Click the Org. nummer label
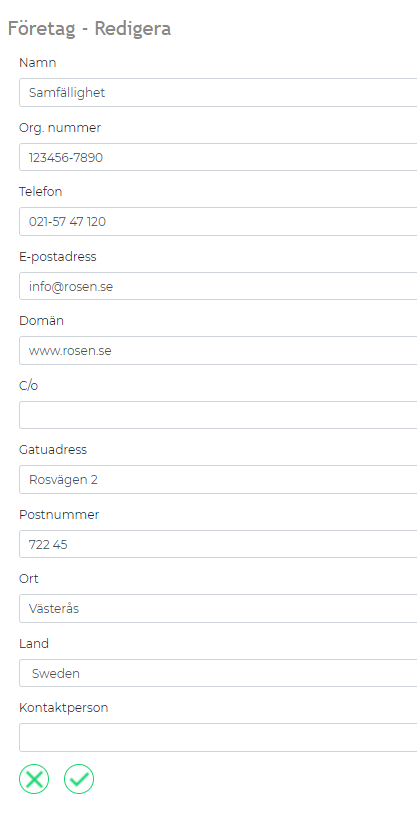Image resolution: width=417 pixels, height=817 pixels. click(60, 128)
